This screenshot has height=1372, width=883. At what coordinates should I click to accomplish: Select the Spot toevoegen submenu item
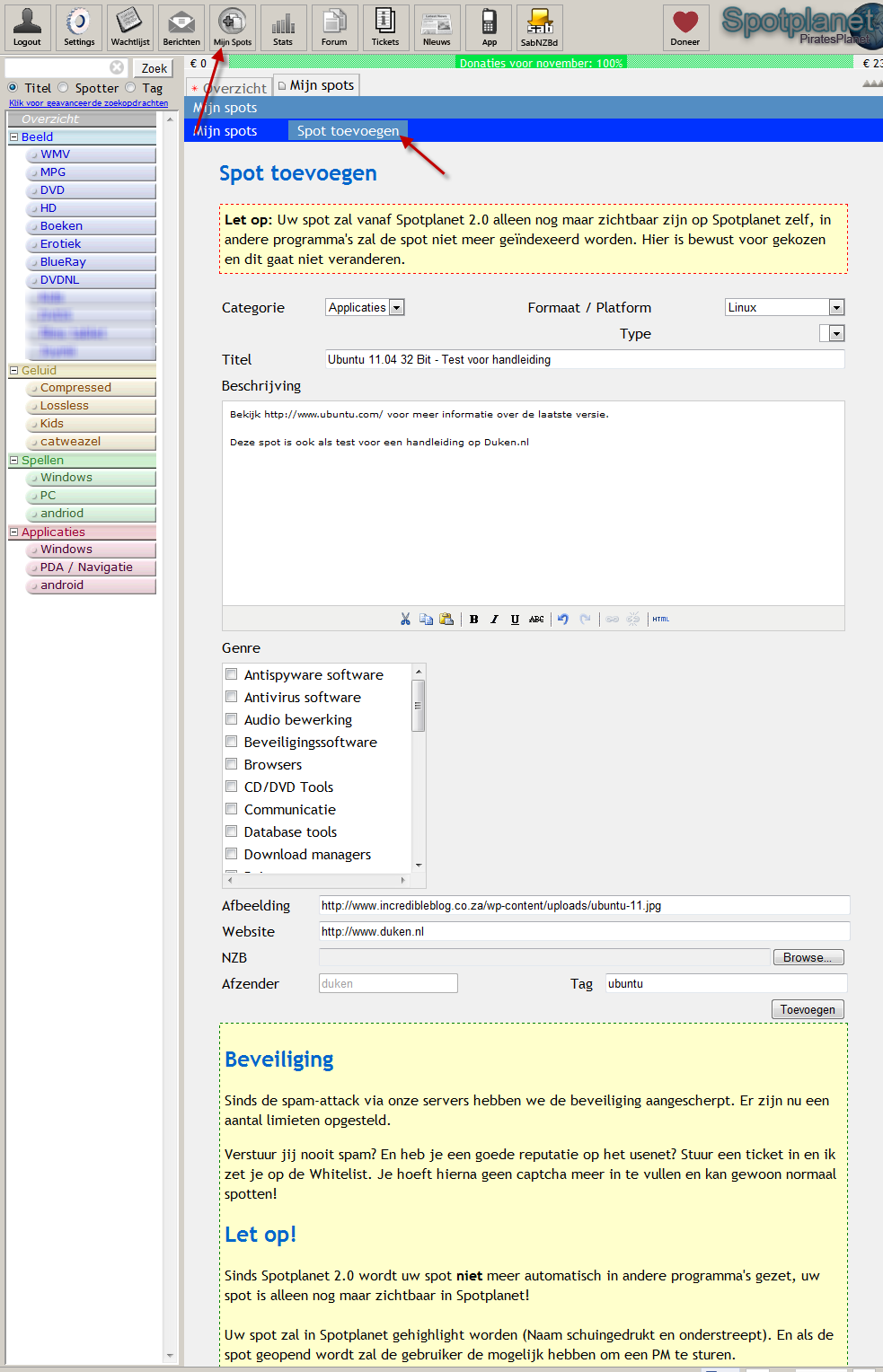click(x=348, y=130)
